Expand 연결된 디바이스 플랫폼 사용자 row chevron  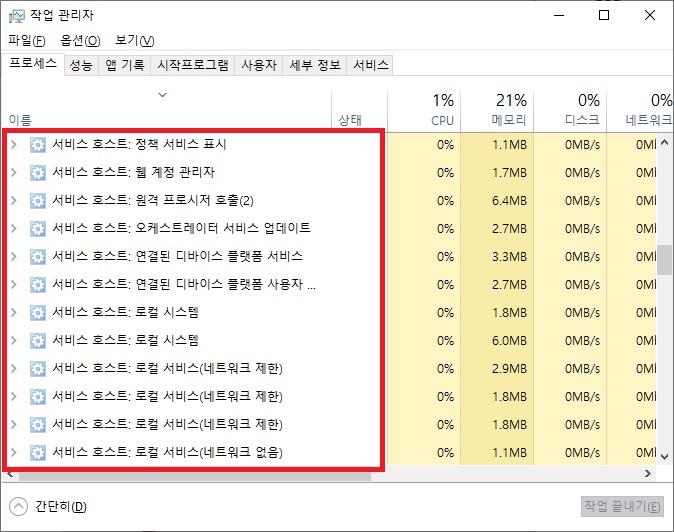pos(14,284)
